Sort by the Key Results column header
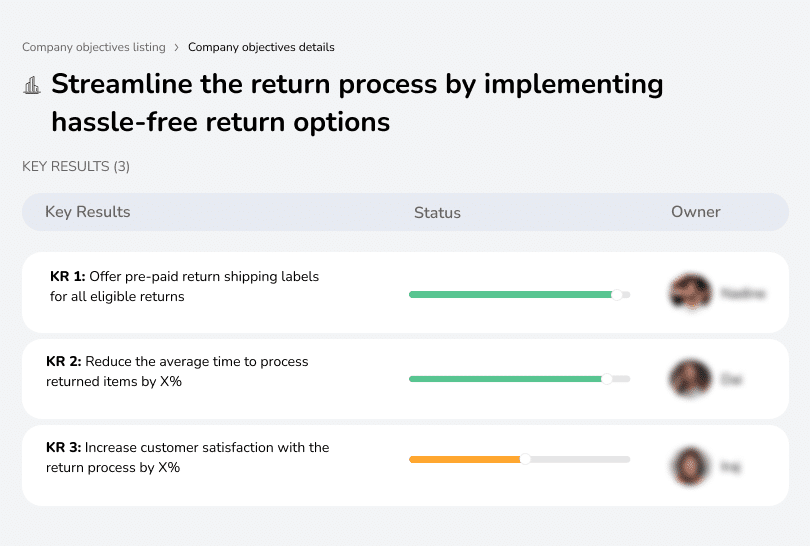This screenshot has width=810, height=546. coord(87,212)
